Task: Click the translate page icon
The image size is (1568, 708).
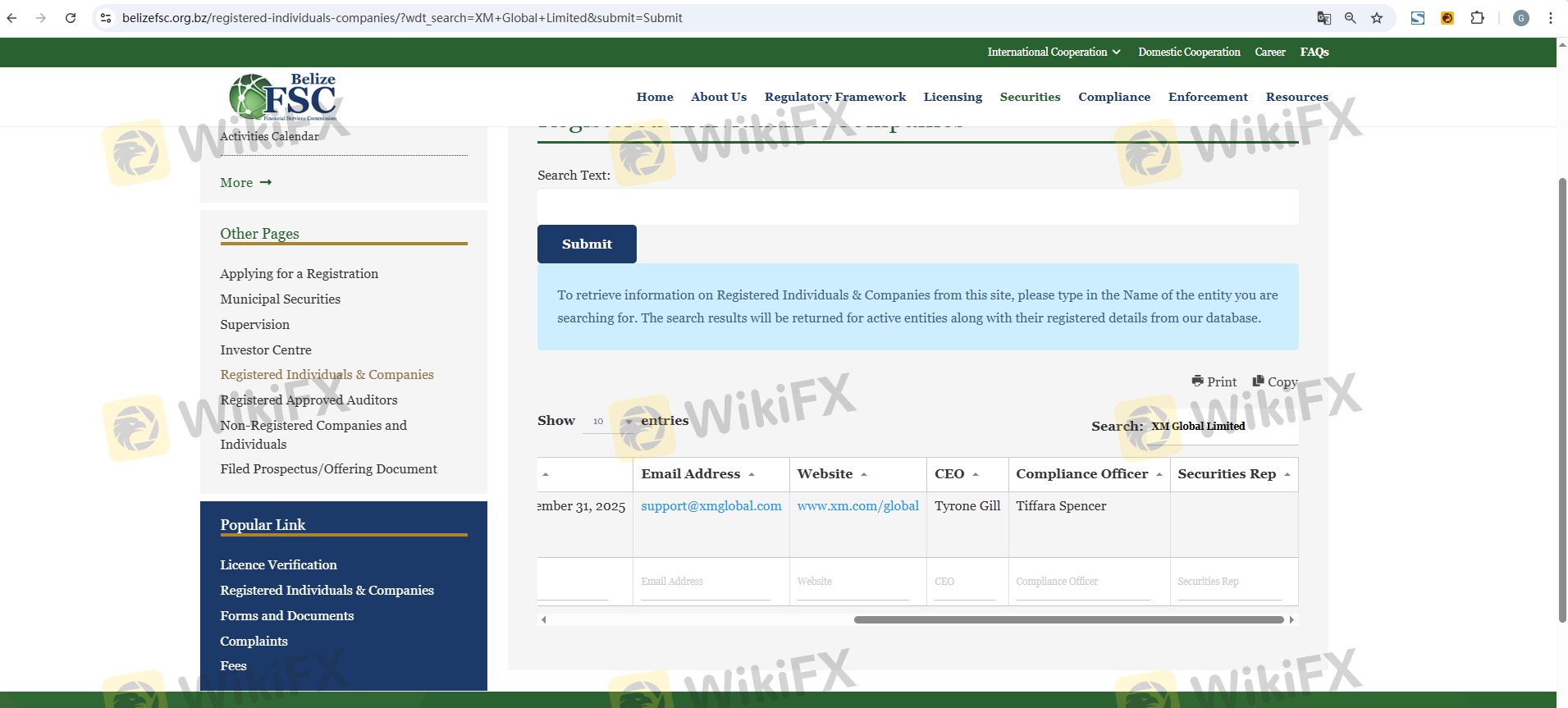Action: [x=1323, y=18]
